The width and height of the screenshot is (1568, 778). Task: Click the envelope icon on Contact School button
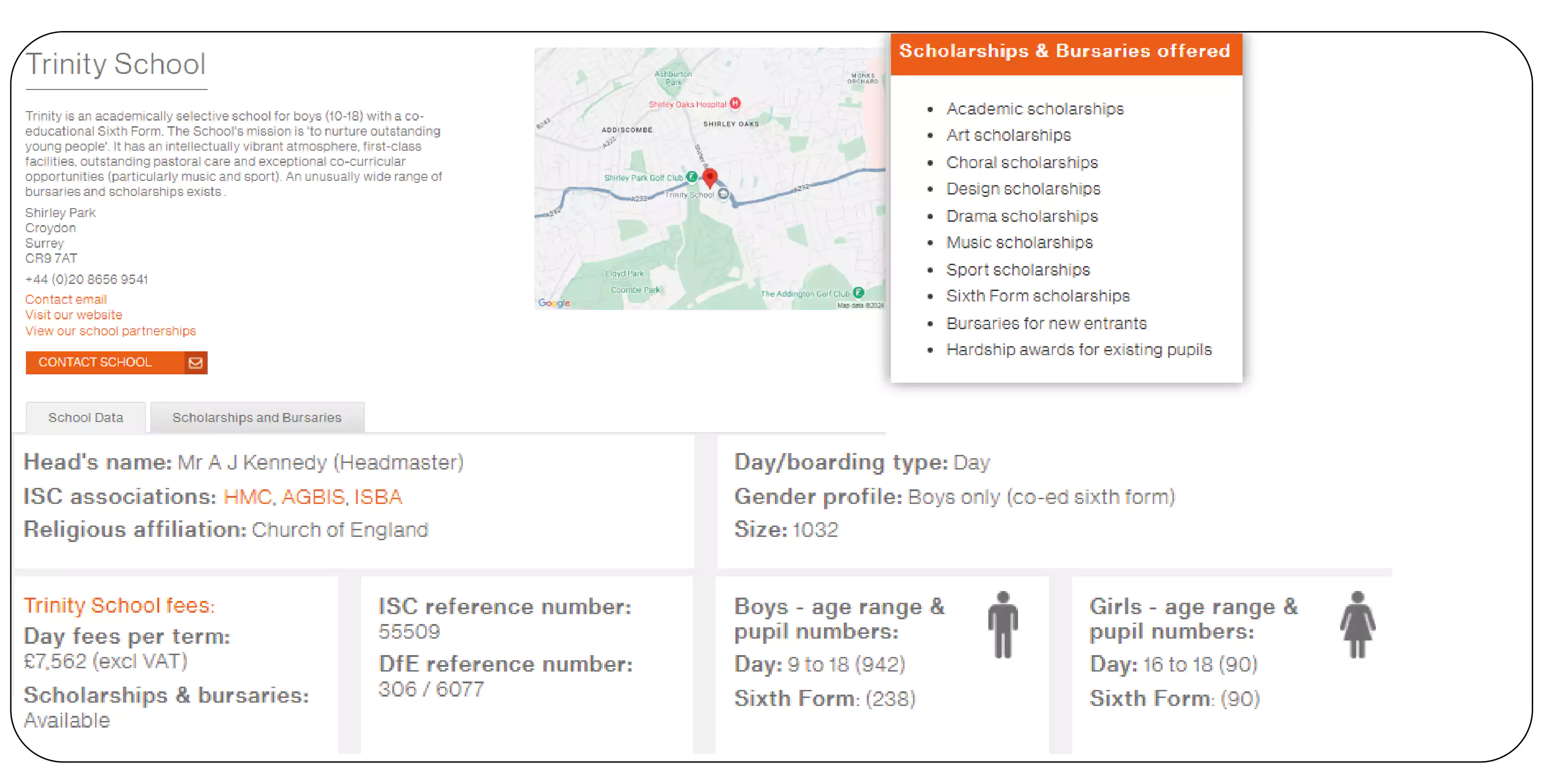[195, 363]
